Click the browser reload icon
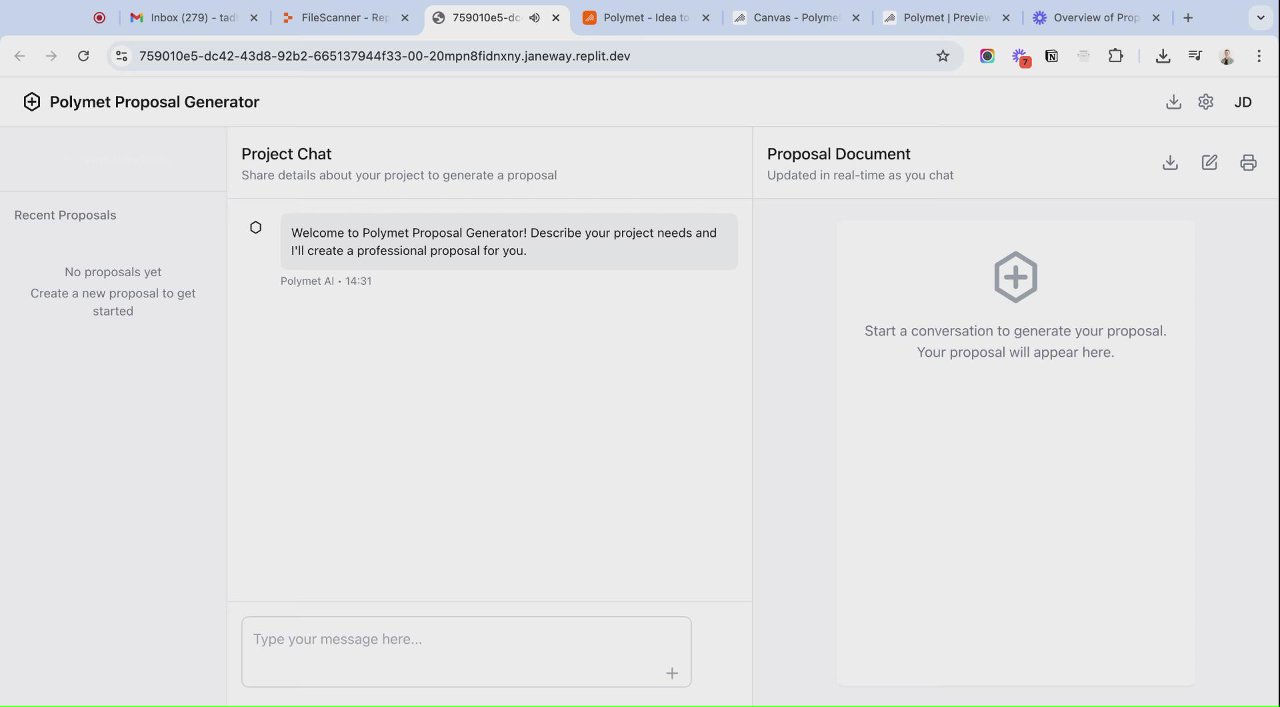Viewport: 1280px width, 707px height. pyautogui.click(x=83, y=56)
